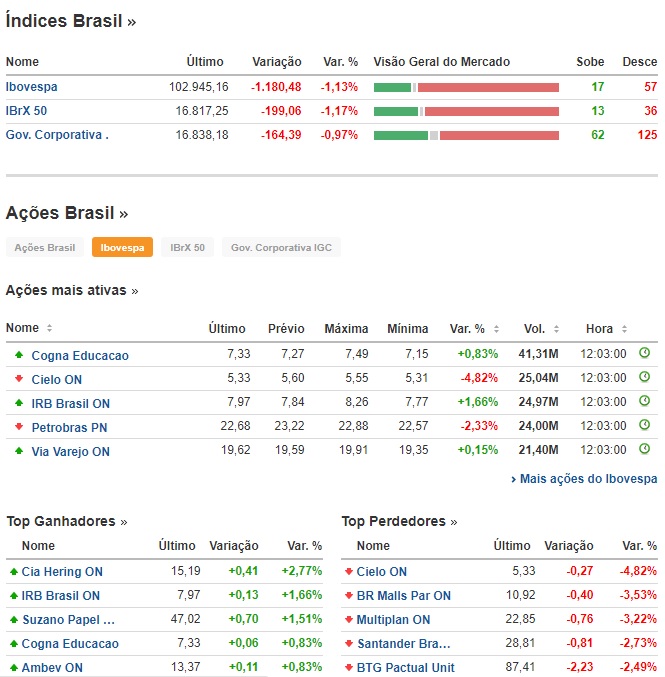Switch to the Ações Brasil tab
This screenshot has height=677, width=665.
[x=45, y=247]
